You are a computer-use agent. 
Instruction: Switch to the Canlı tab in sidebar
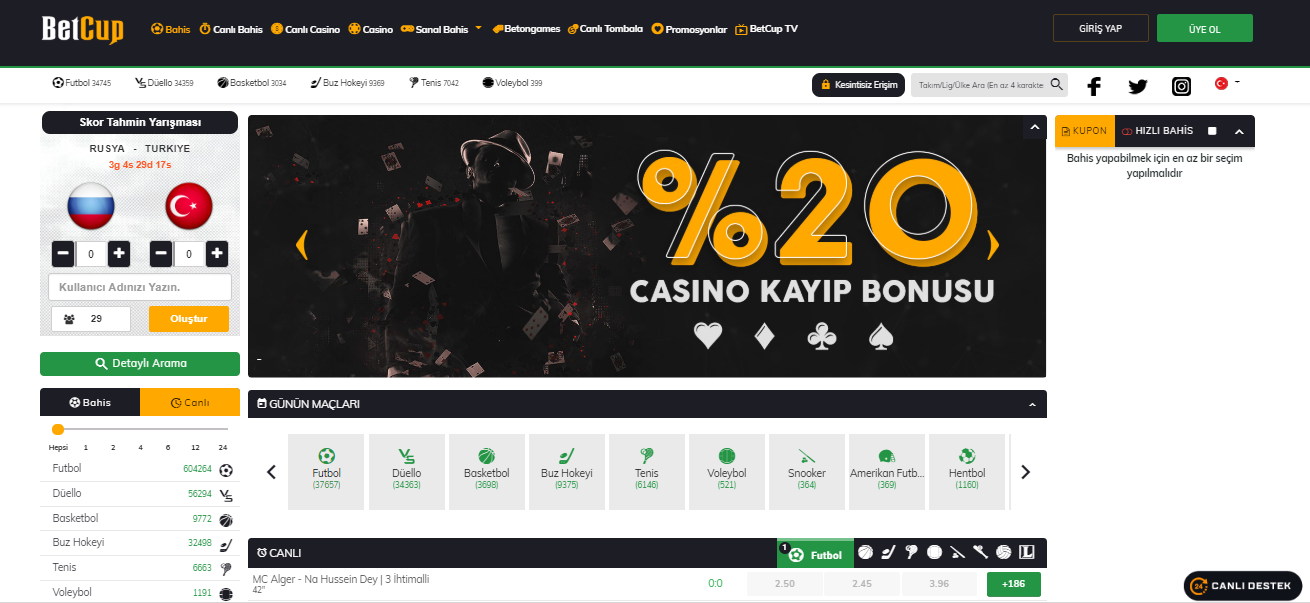coord(190,402)
